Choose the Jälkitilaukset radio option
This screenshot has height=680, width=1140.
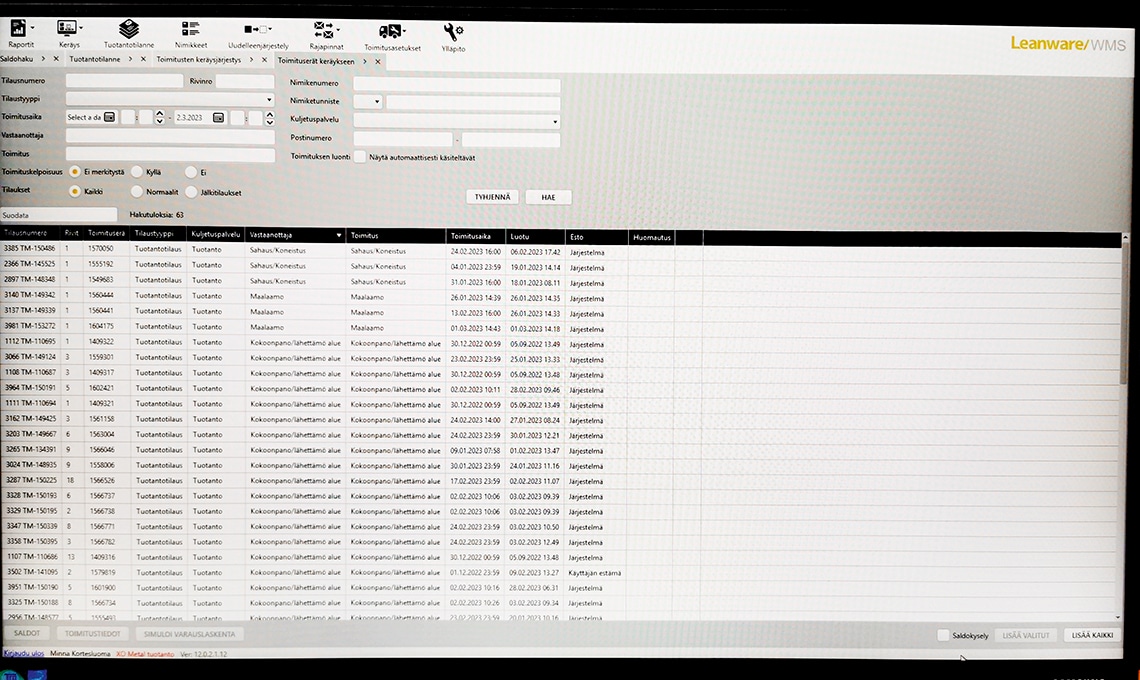[x=176, y=192]
